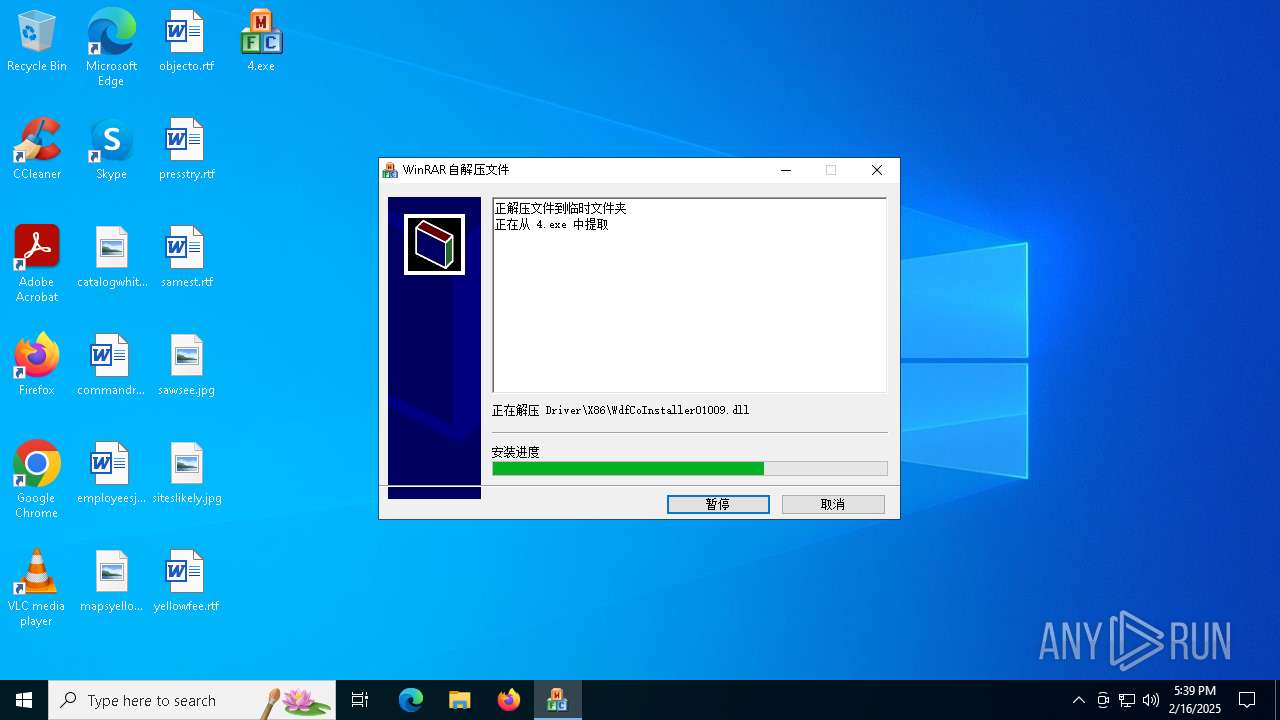Click the WinRAR title bar icon

coord(390,170)
